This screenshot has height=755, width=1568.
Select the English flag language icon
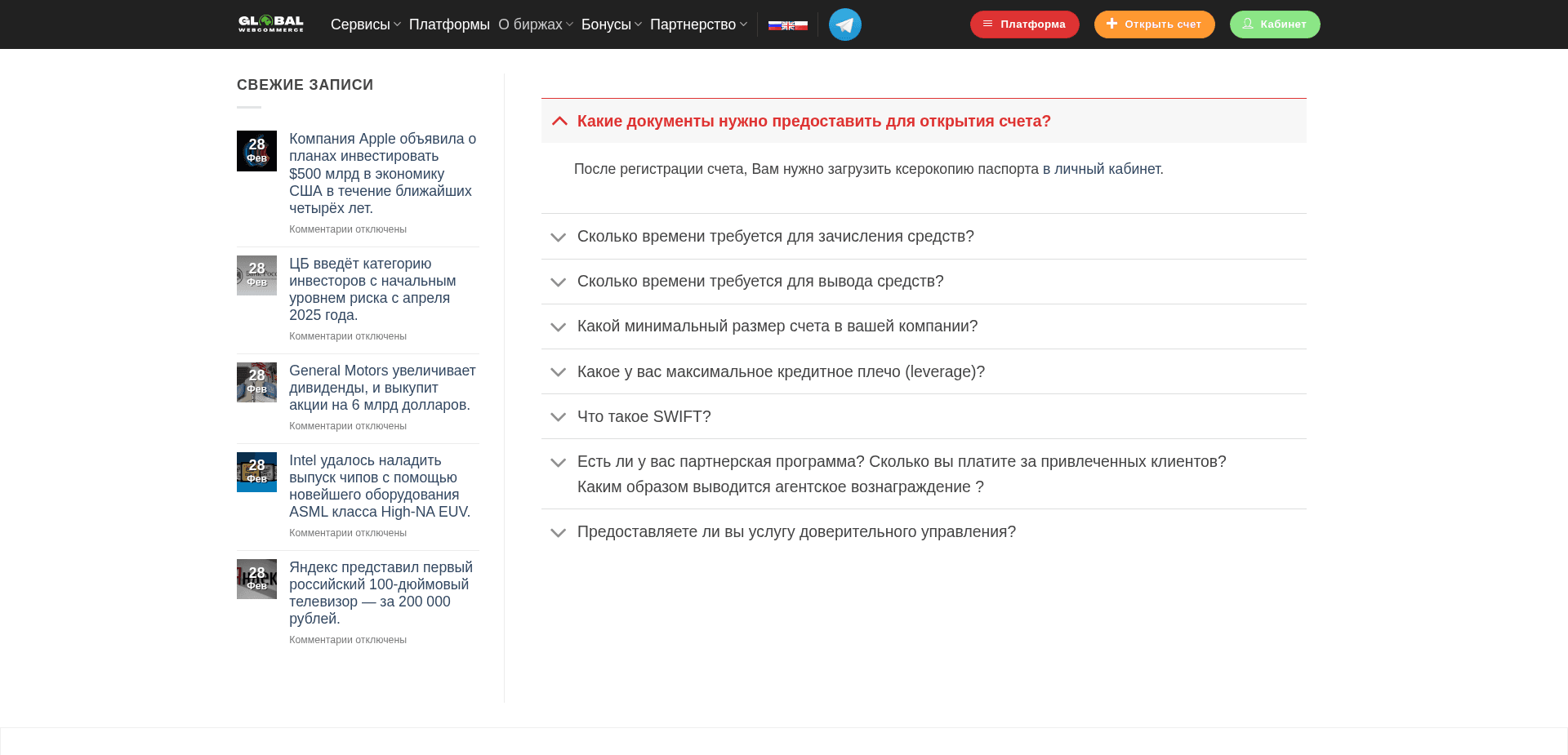point(789,24)
